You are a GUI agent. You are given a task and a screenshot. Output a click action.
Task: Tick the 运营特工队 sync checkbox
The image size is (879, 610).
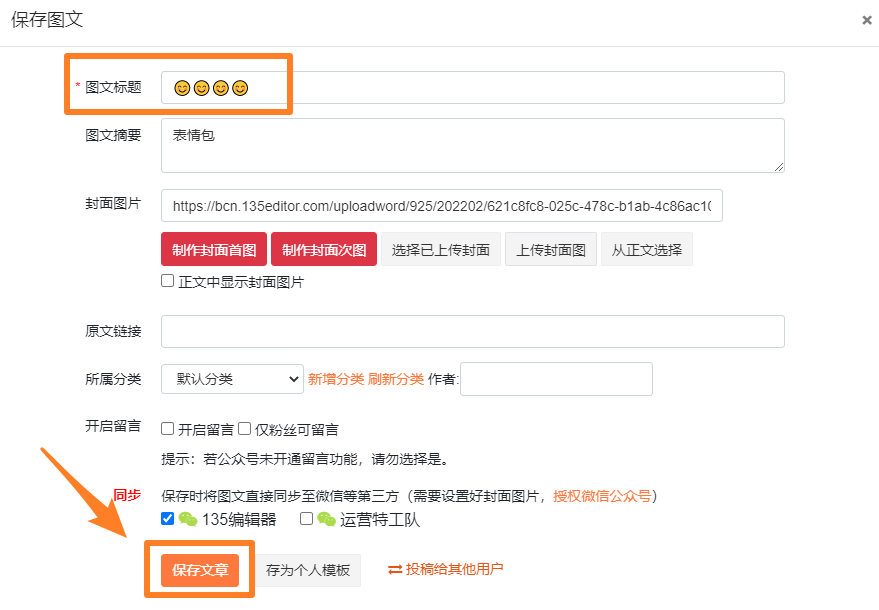pyautogui.click(x=307, y=518)
